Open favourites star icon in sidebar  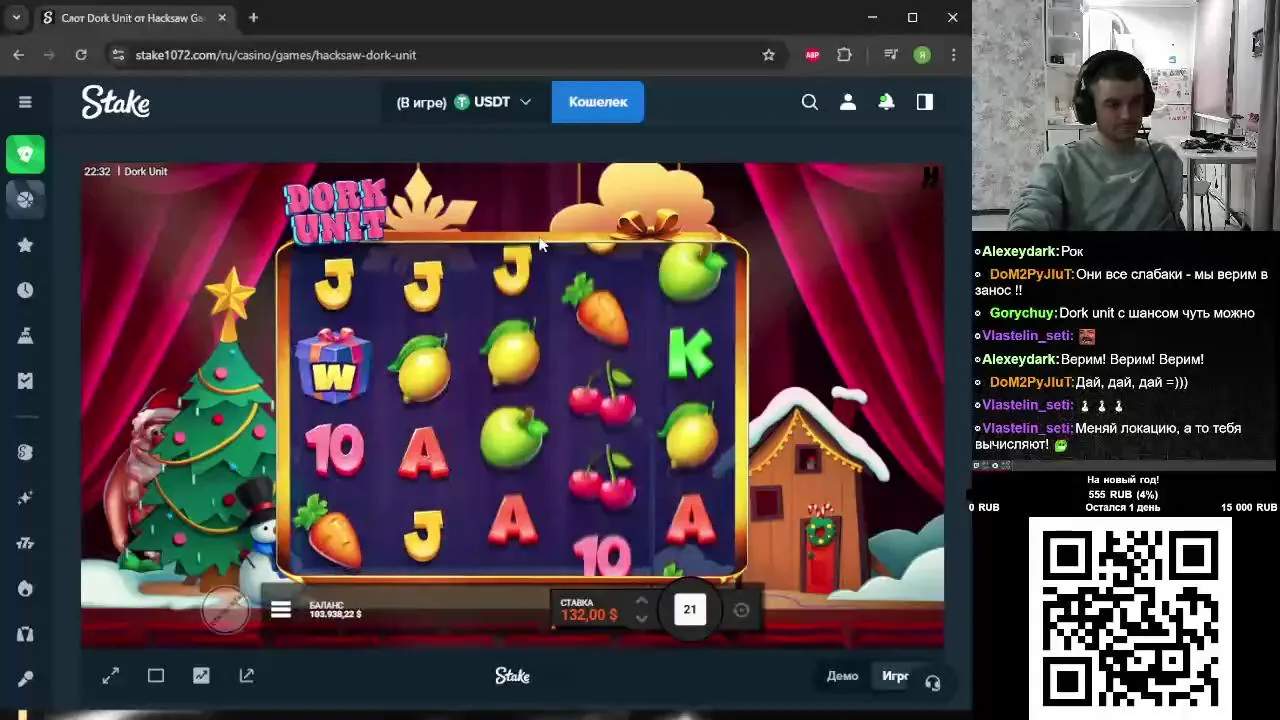25,245
